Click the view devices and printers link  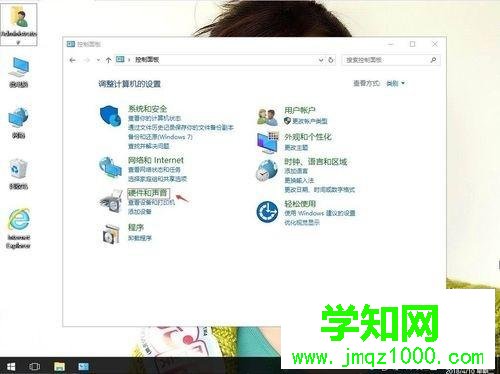click(151, 202)
